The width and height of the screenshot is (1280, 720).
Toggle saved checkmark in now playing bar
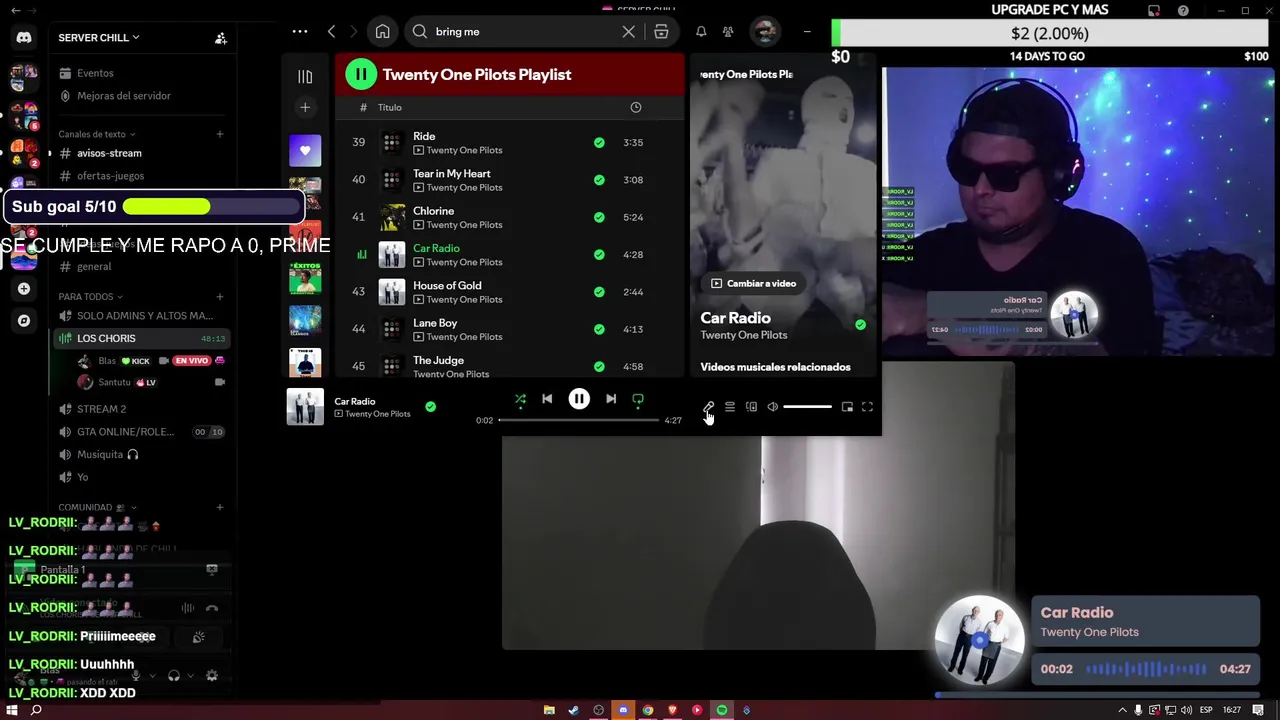click(x=430, y=406)
